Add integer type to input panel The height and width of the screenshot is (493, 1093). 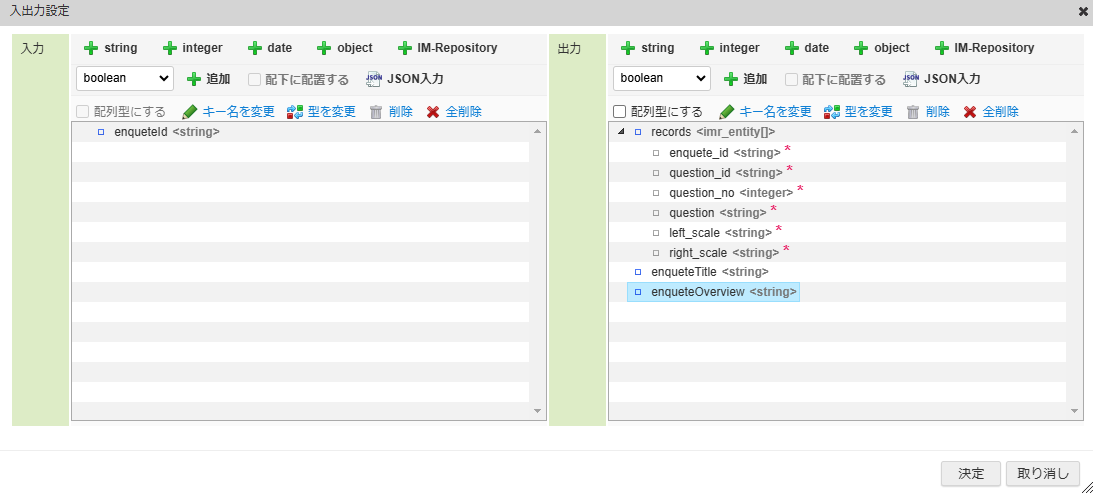tap(192, 48)
